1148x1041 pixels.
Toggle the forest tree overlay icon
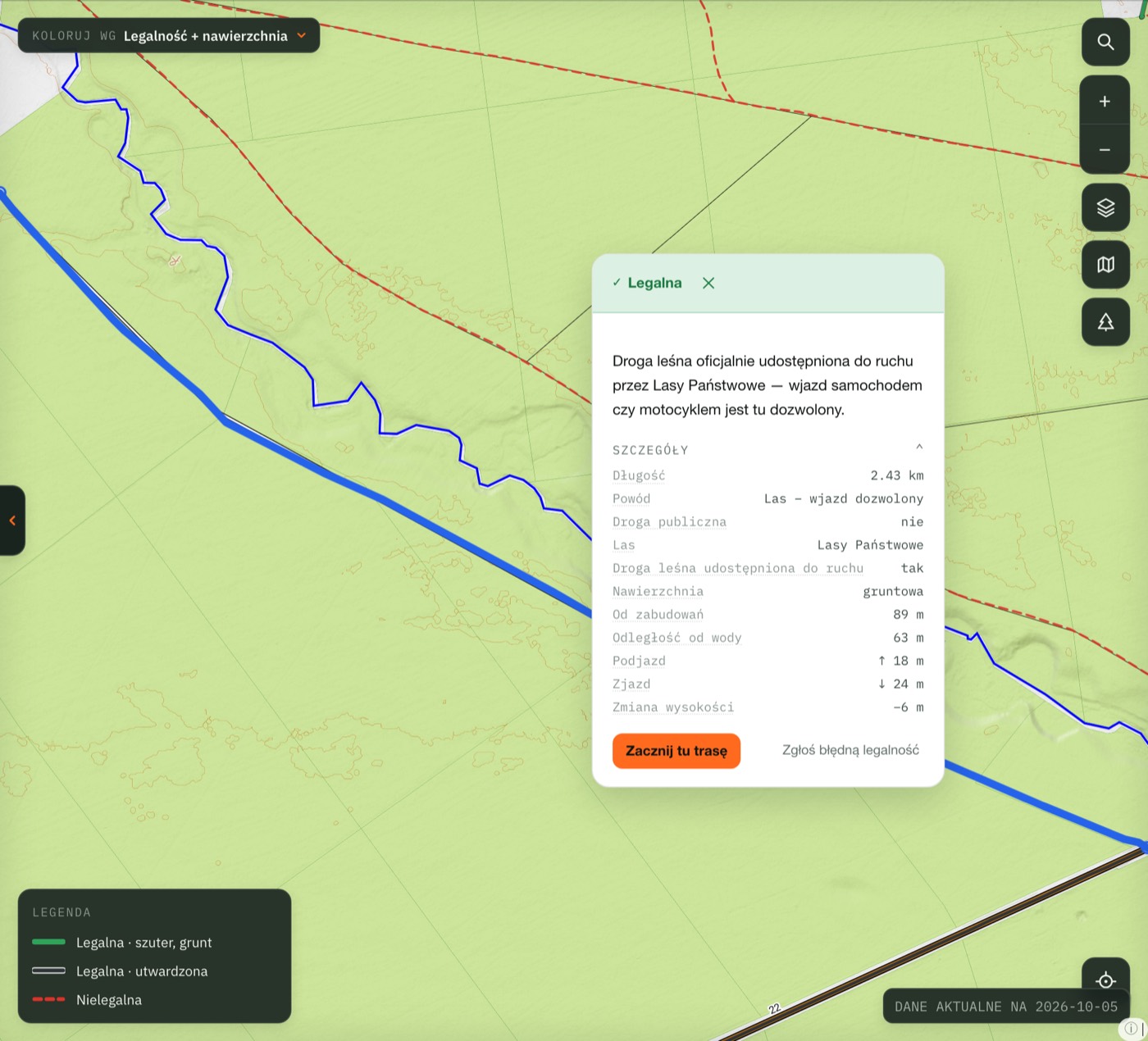click(x=1105, y=322)
